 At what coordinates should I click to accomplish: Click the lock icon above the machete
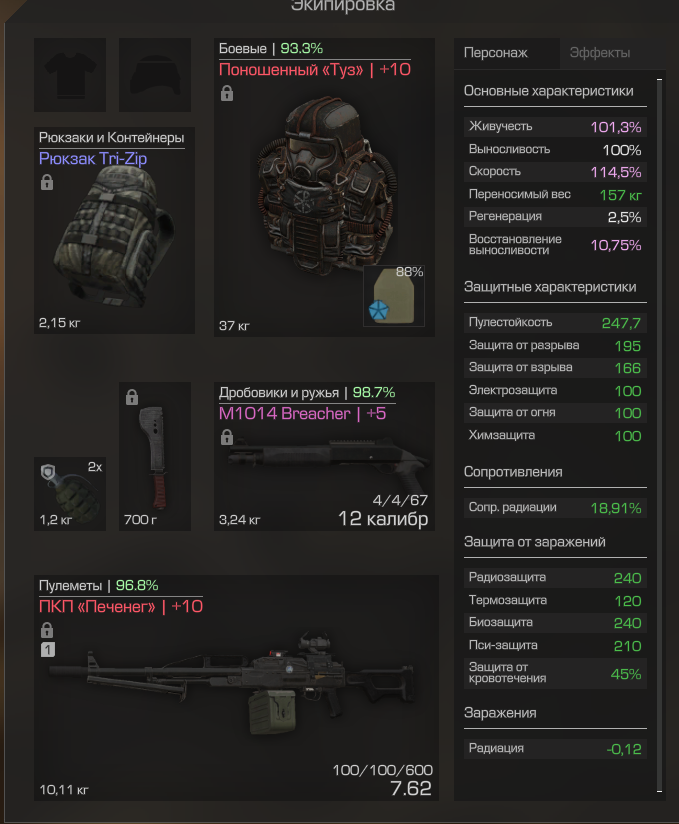132,397
